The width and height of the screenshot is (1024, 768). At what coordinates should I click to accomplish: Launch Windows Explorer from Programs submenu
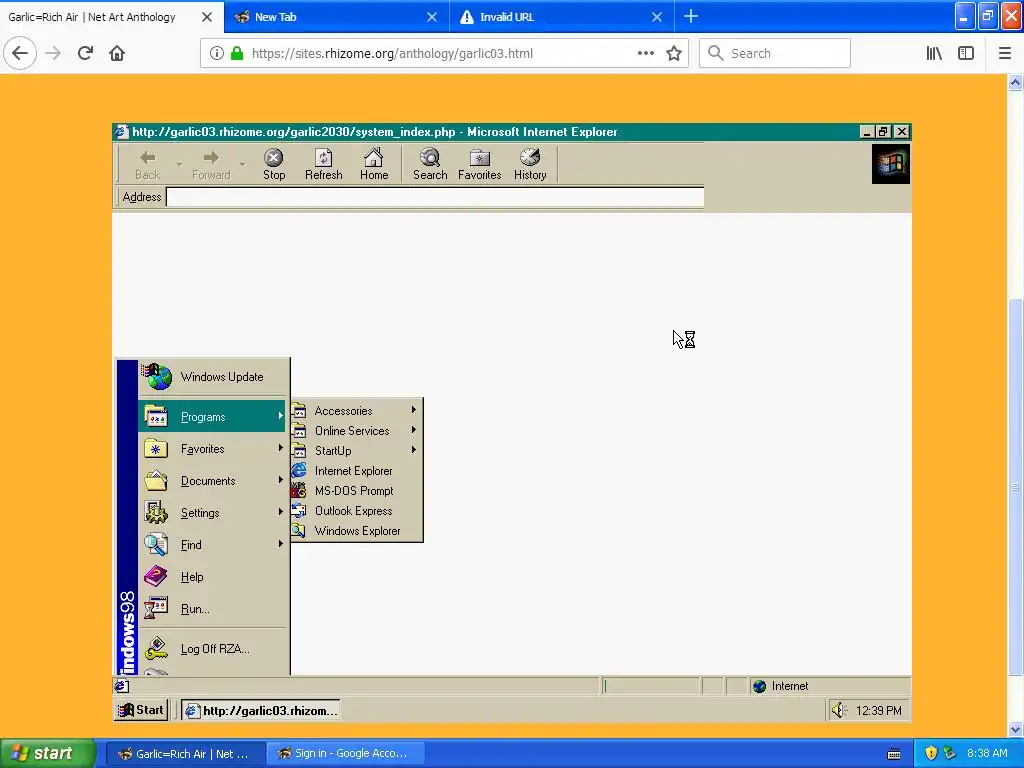(x=356, y=531)
